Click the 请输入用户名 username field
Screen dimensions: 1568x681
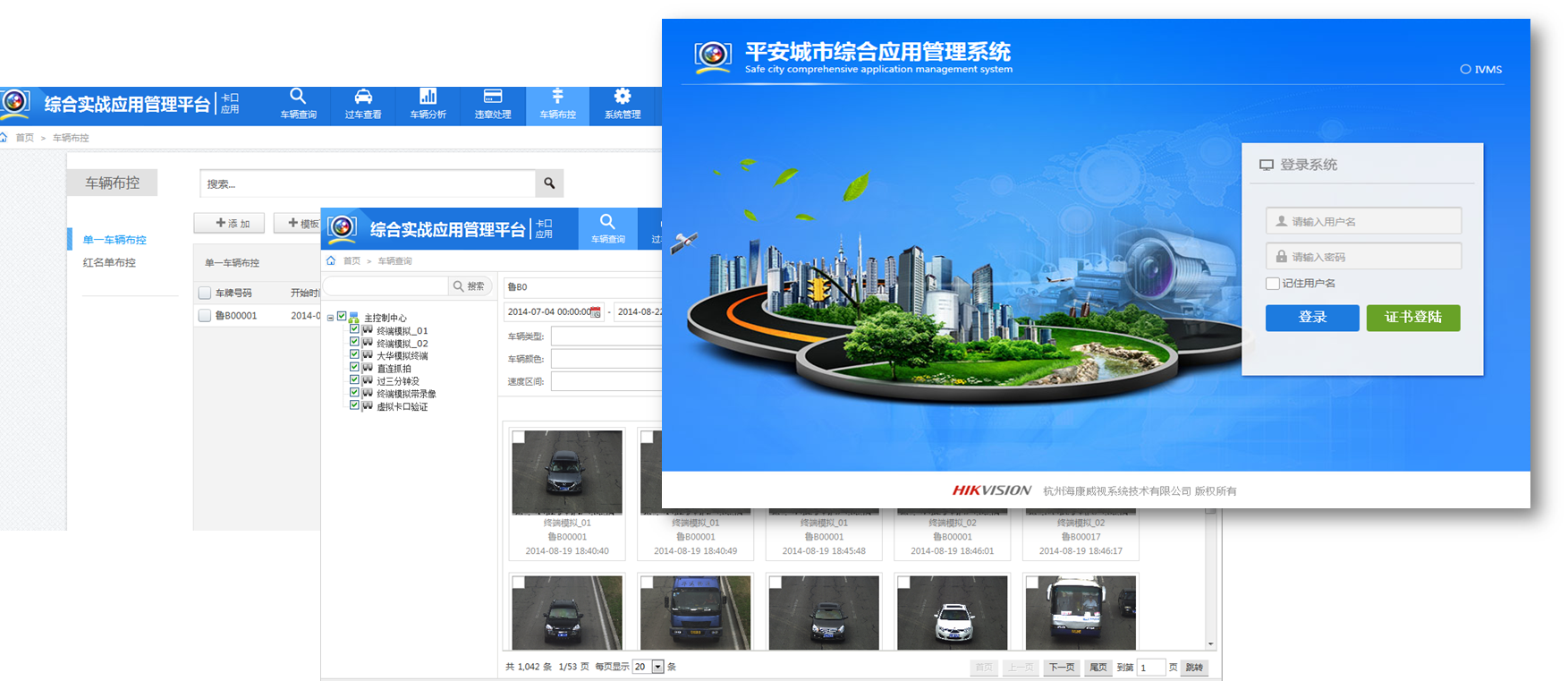point(1363,221)
